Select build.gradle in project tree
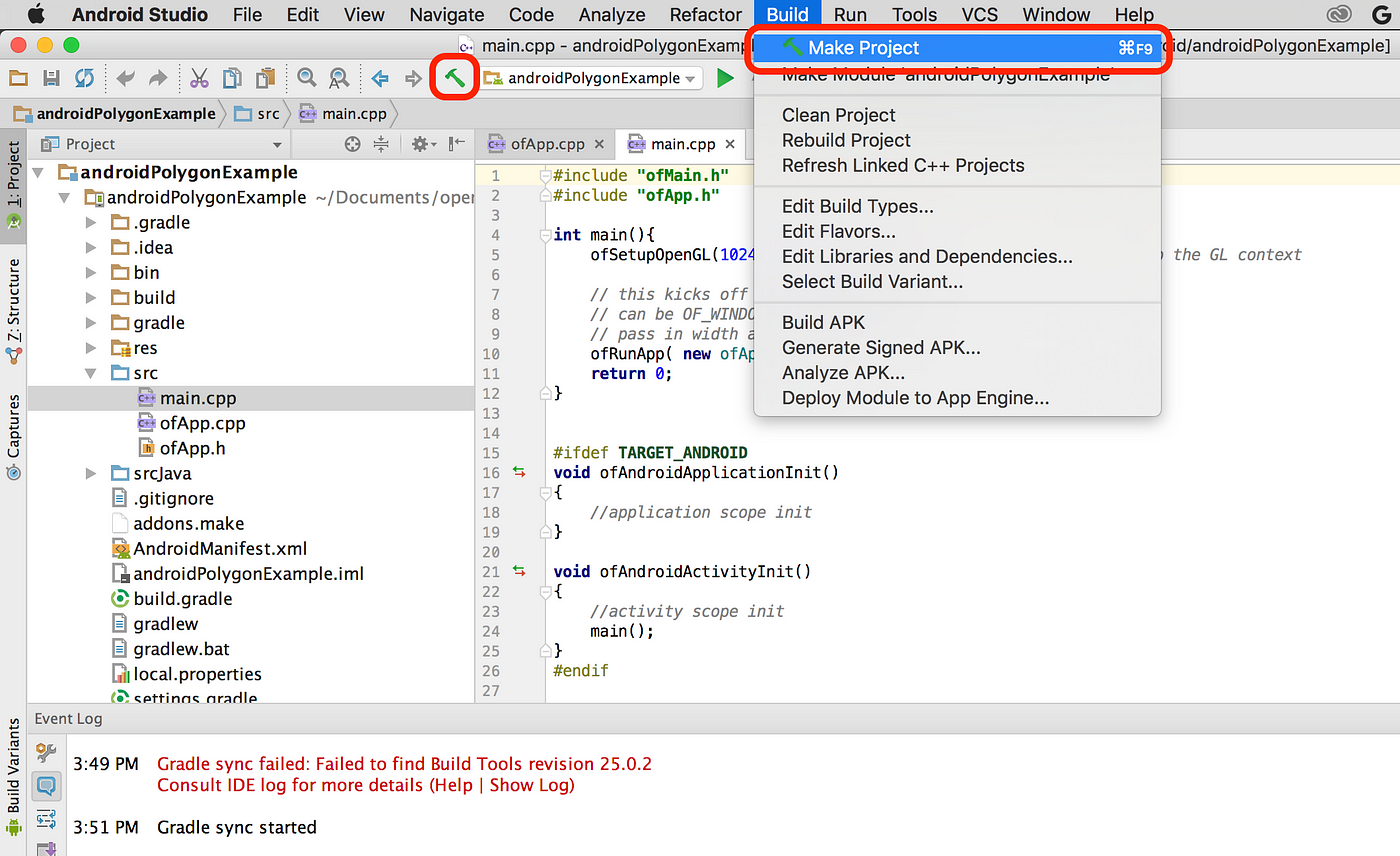 click(171, 598)
